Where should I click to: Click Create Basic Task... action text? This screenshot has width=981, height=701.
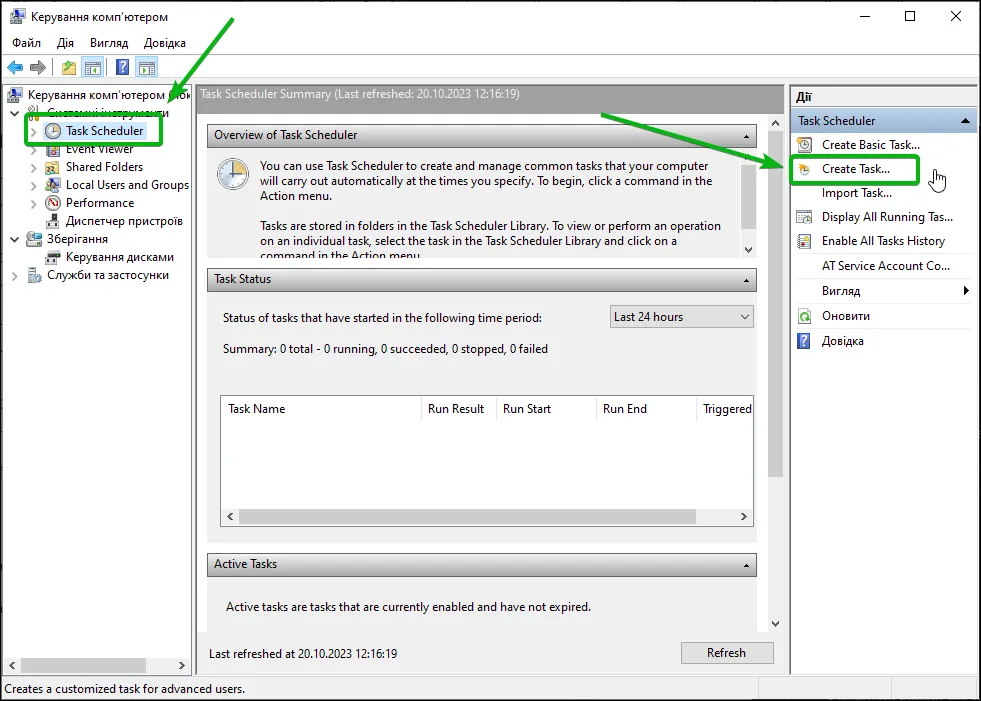tap(870, 145)
